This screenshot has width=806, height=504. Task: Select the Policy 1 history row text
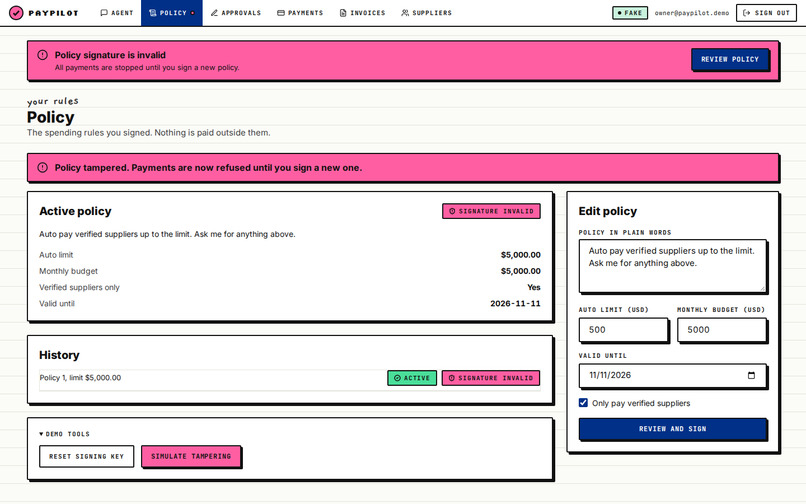(x=80, y=377)
